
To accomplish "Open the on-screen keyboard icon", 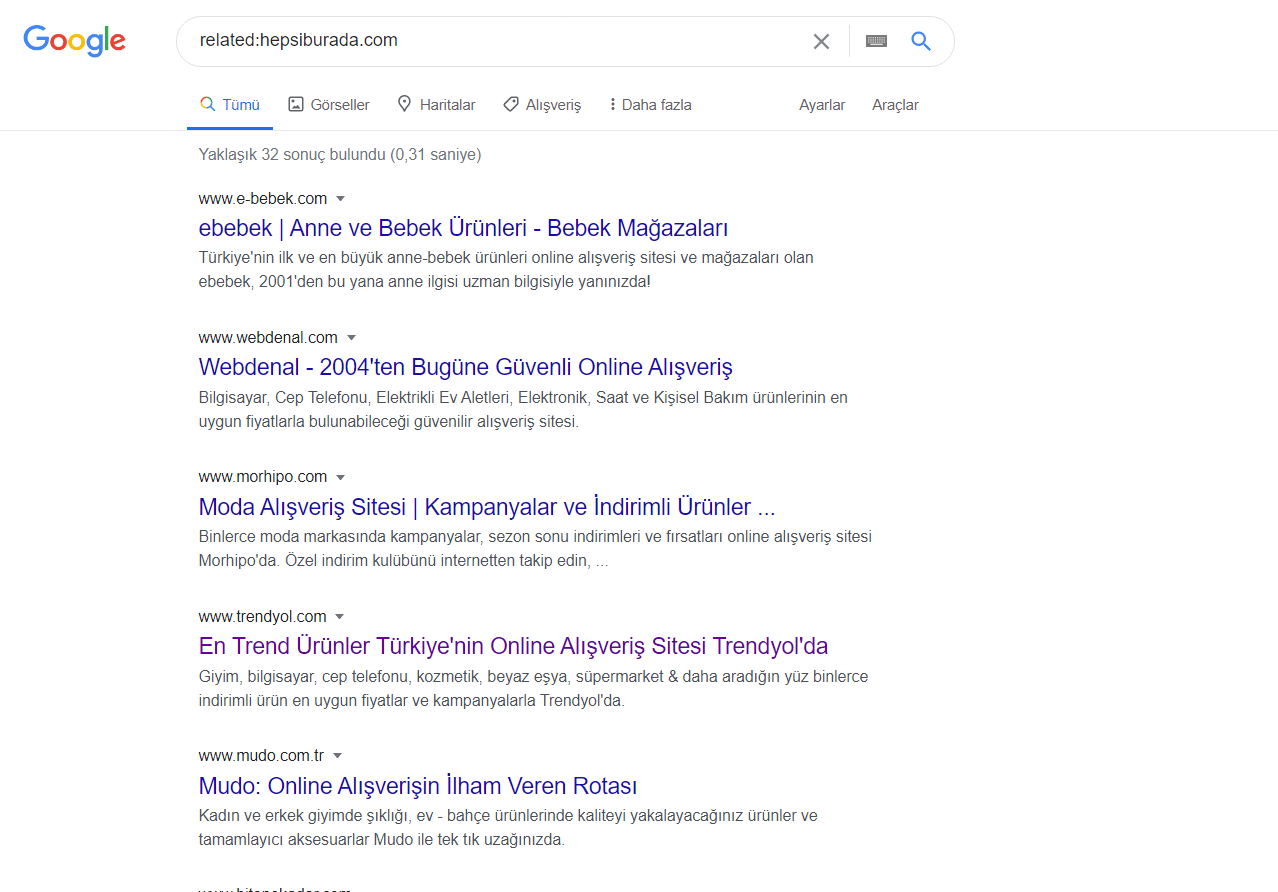I will (876, 41).
